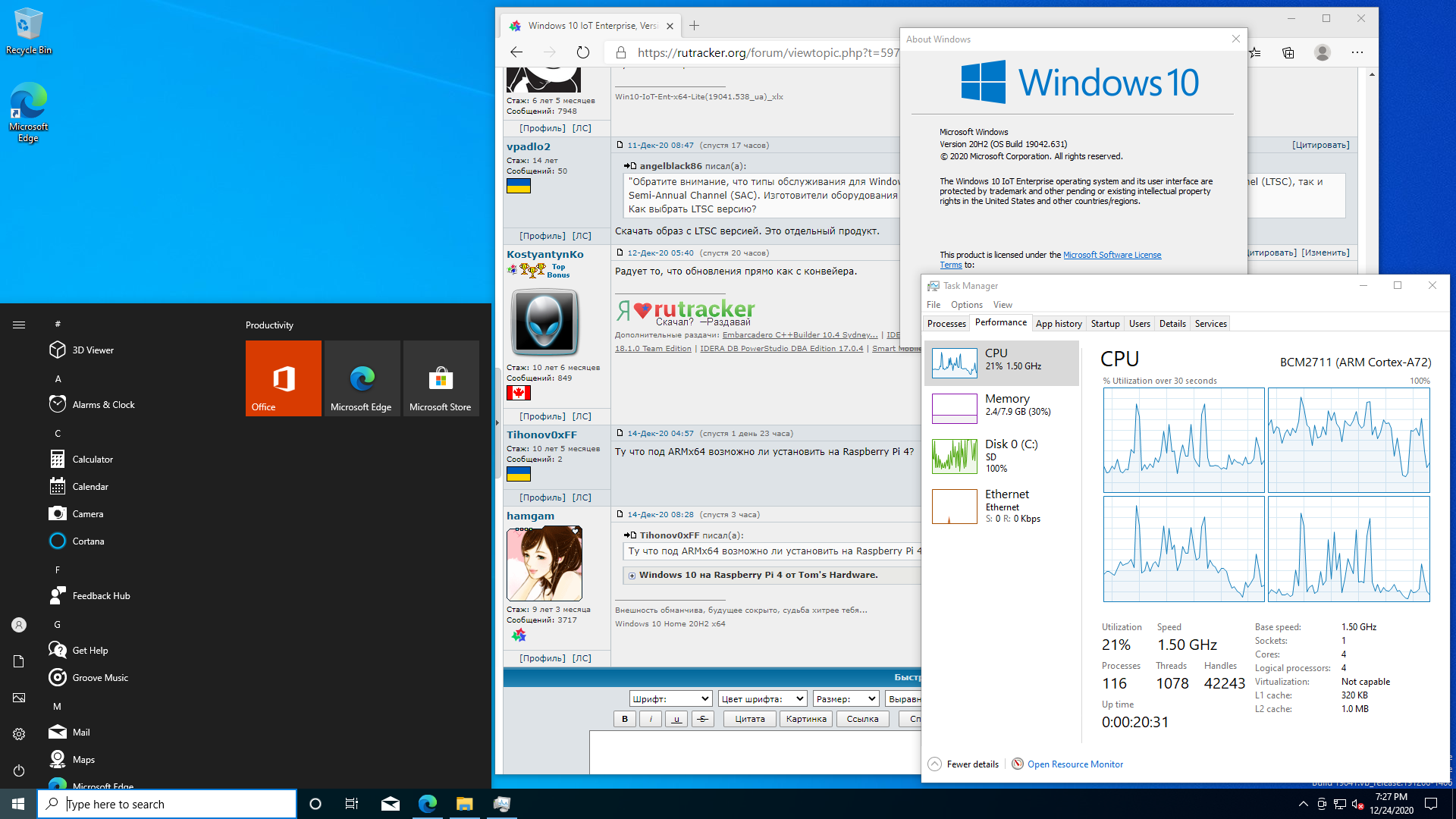Screen dimensions: 1456x819
Task: Click the Power button in Start menu
Action: click(19, 770)
